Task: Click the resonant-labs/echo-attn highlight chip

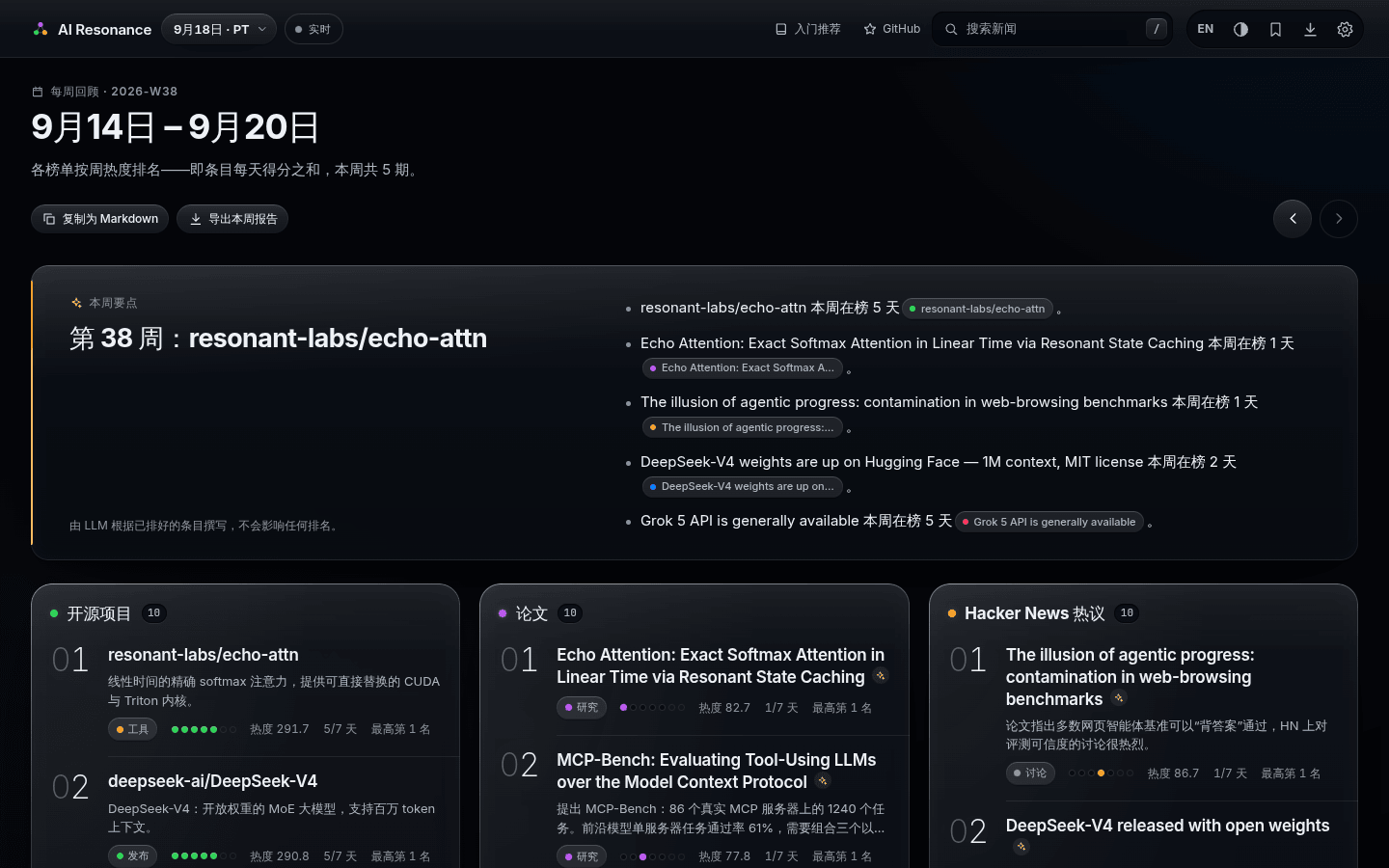Action: 978,309
